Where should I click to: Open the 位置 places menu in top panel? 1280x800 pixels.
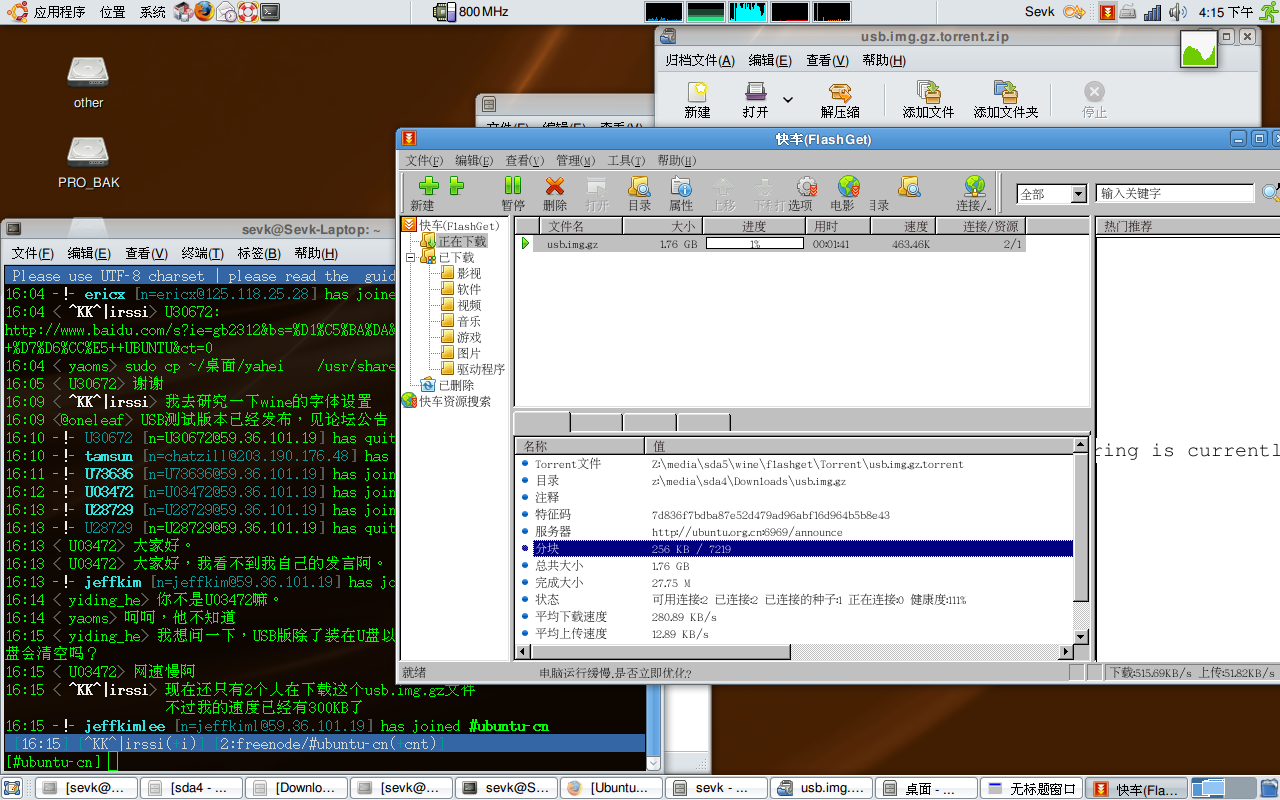pos(113,12)
